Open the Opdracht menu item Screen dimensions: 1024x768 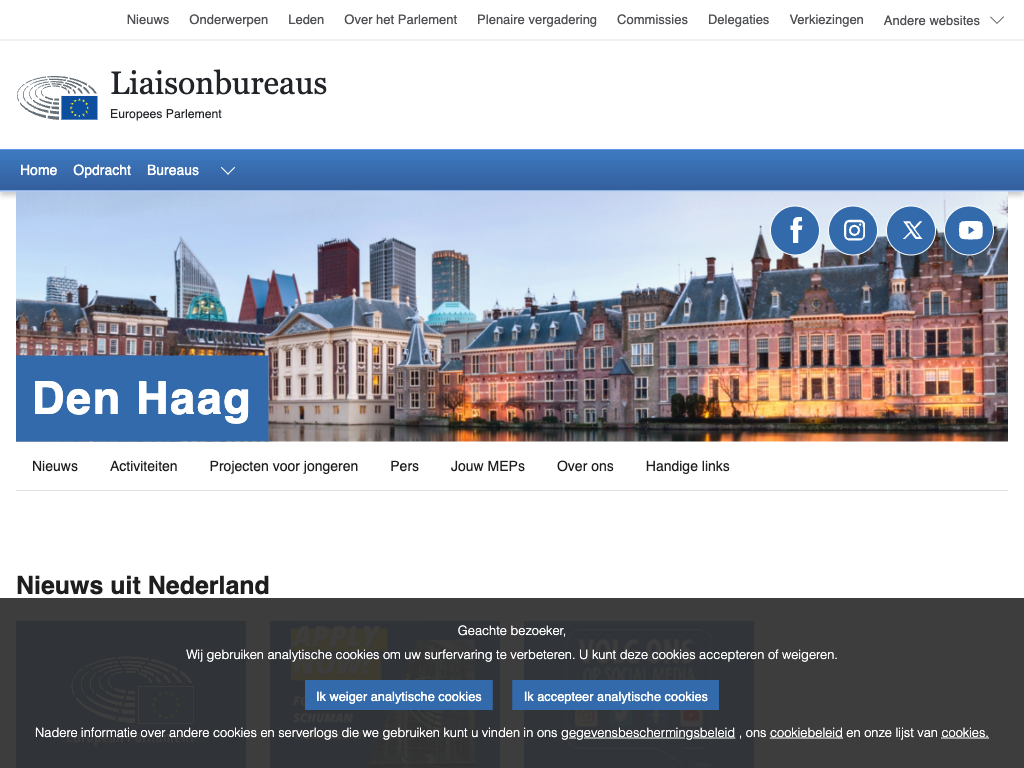pyautogui.click(x=102, y=170)
